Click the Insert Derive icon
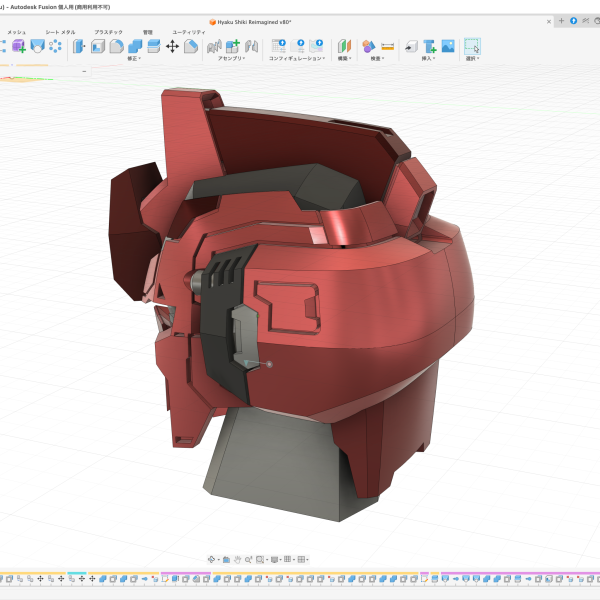Viewport: 600px width, 600px height. [411, 47]
